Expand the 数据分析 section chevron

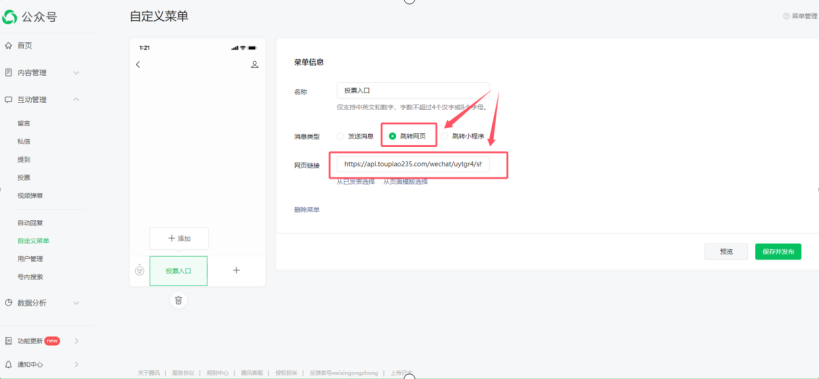pos(76,303)
